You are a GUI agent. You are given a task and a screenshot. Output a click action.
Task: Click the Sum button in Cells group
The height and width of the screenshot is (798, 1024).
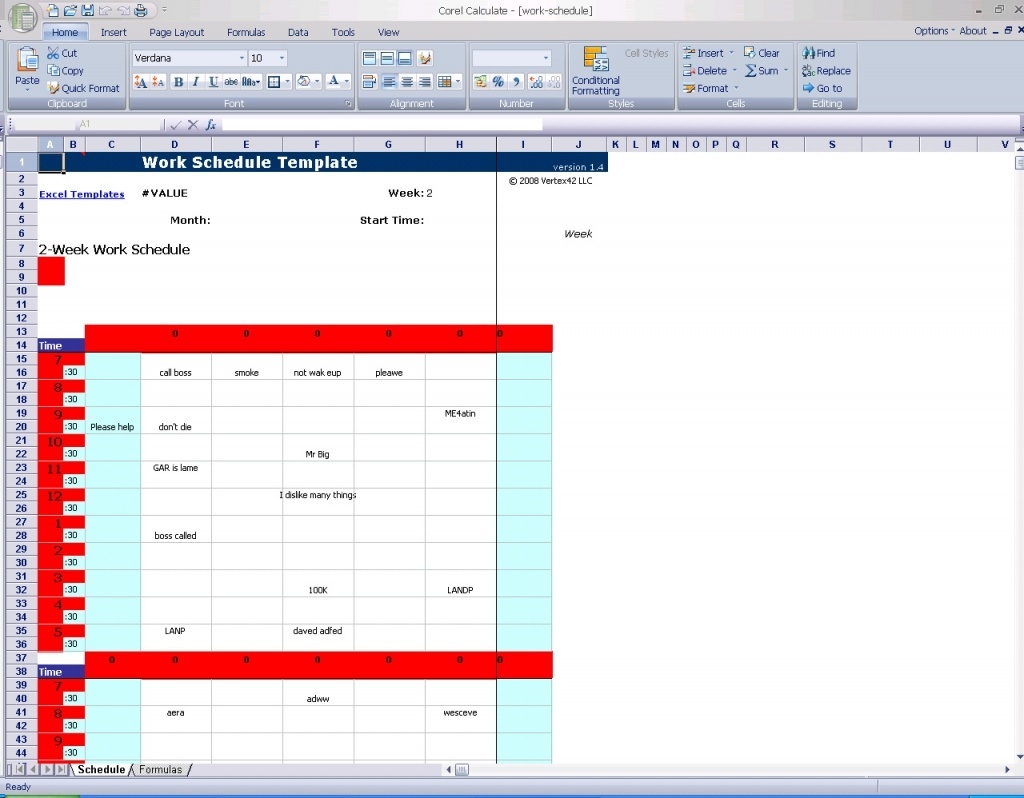[x=768, y=70]
